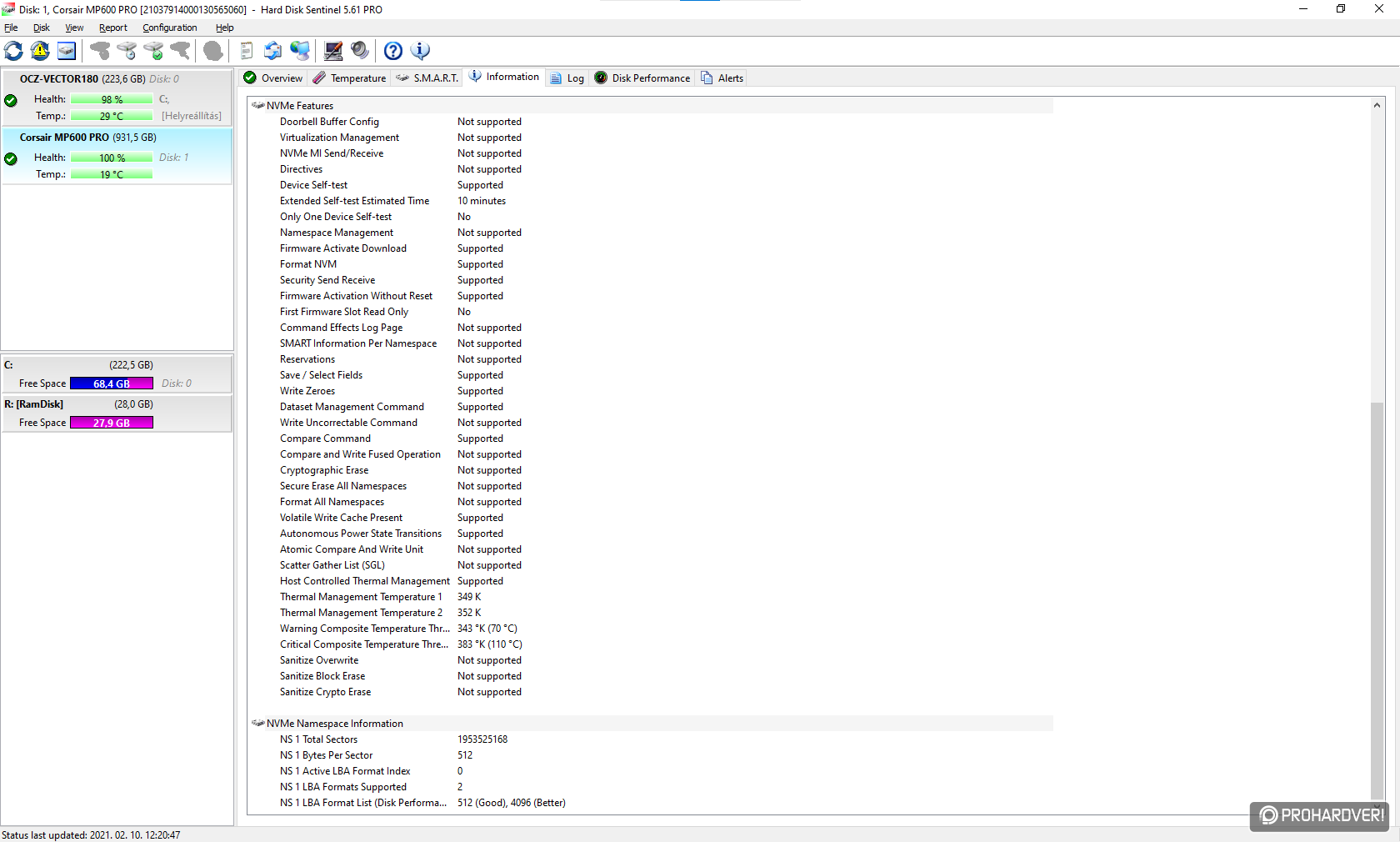The height and width of the screenshot is (842, 1400).
Task: Click the first grey stethoscope disk test icon
Action: click(x=100, y=51)
